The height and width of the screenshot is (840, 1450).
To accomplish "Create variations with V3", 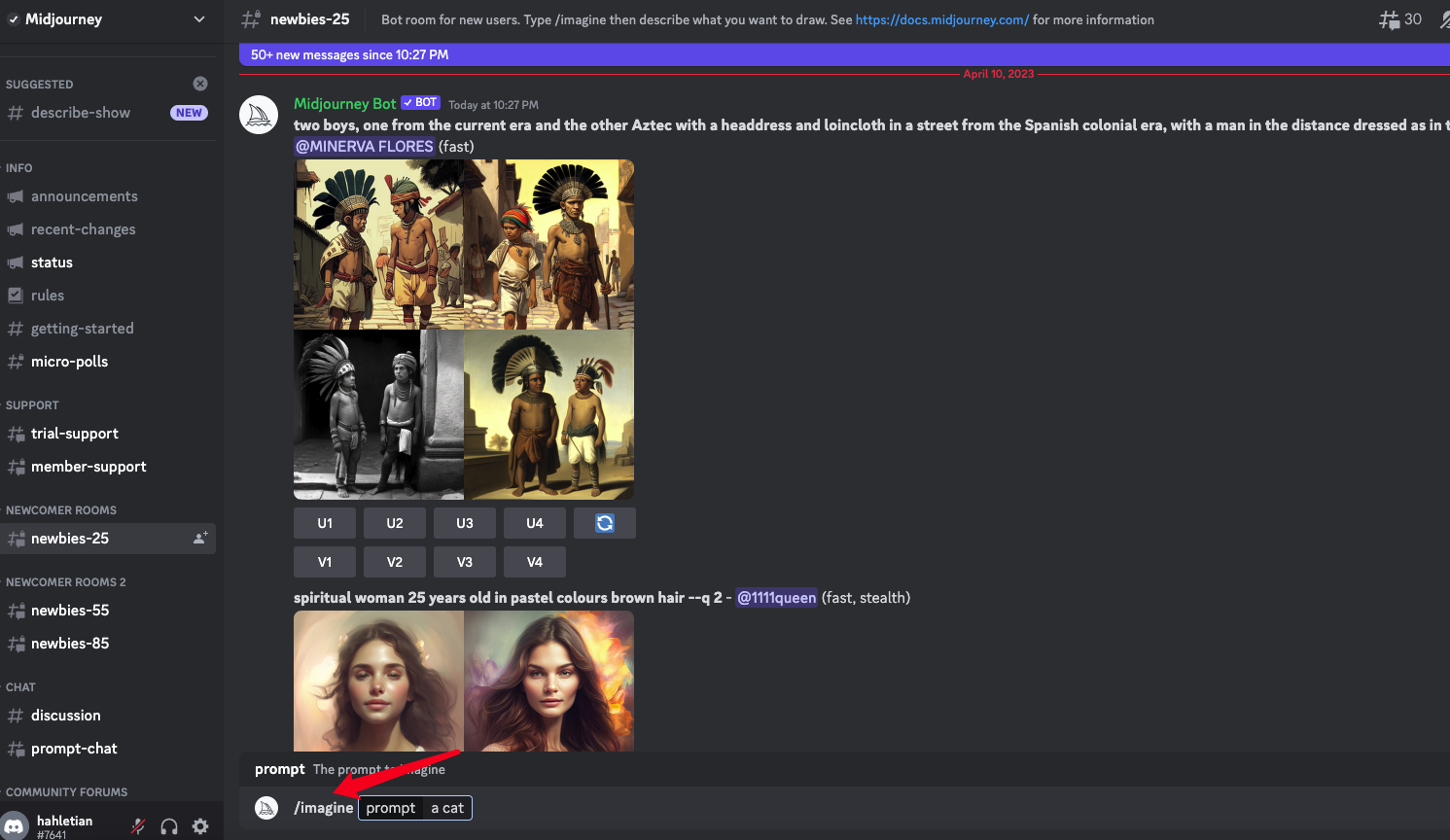I will click(465, 562).
